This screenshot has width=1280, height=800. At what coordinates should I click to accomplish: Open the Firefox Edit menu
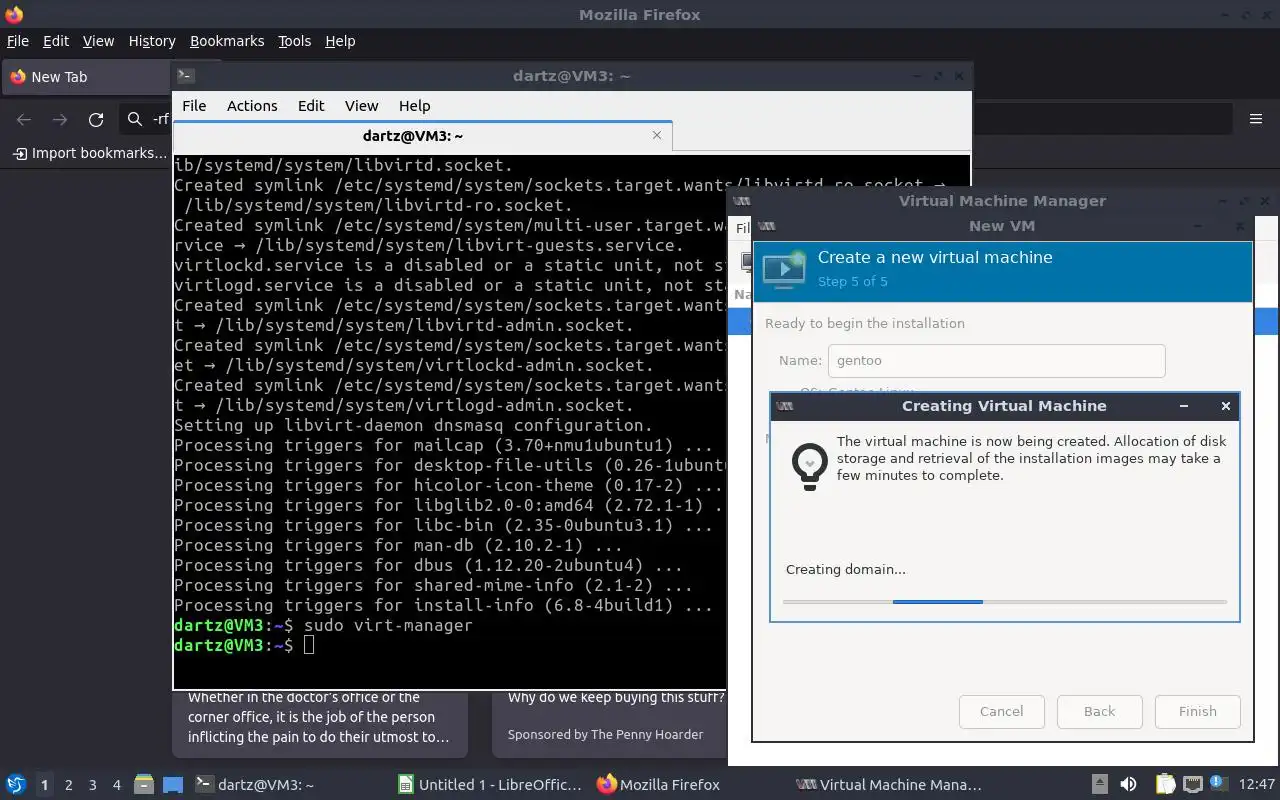coord(56,41)
